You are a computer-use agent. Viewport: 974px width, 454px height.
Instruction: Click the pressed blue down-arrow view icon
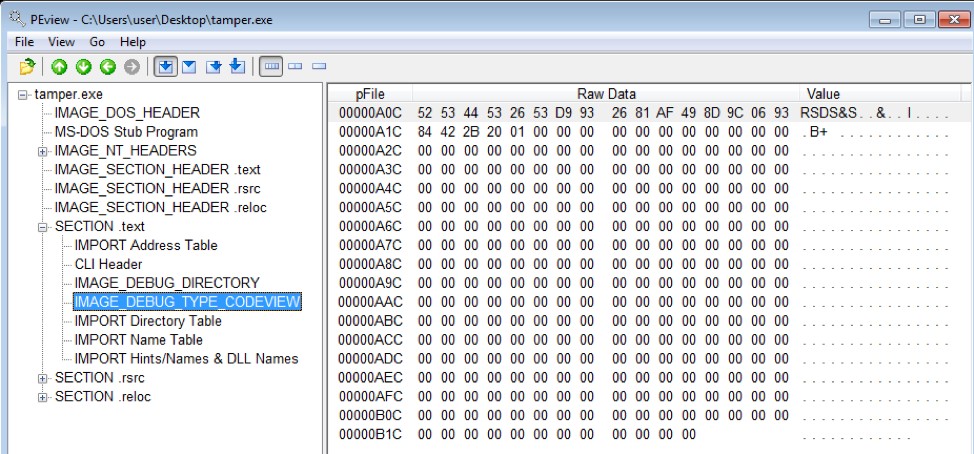(166, 67)
